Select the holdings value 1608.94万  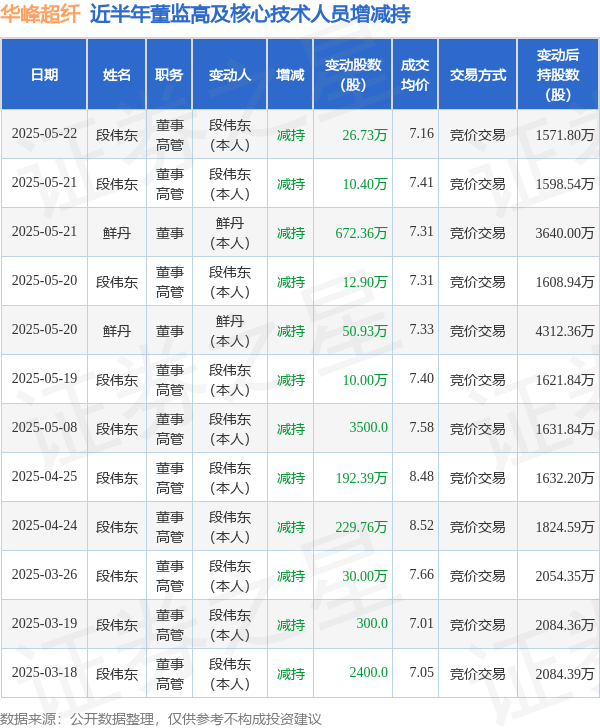[565, 282]
